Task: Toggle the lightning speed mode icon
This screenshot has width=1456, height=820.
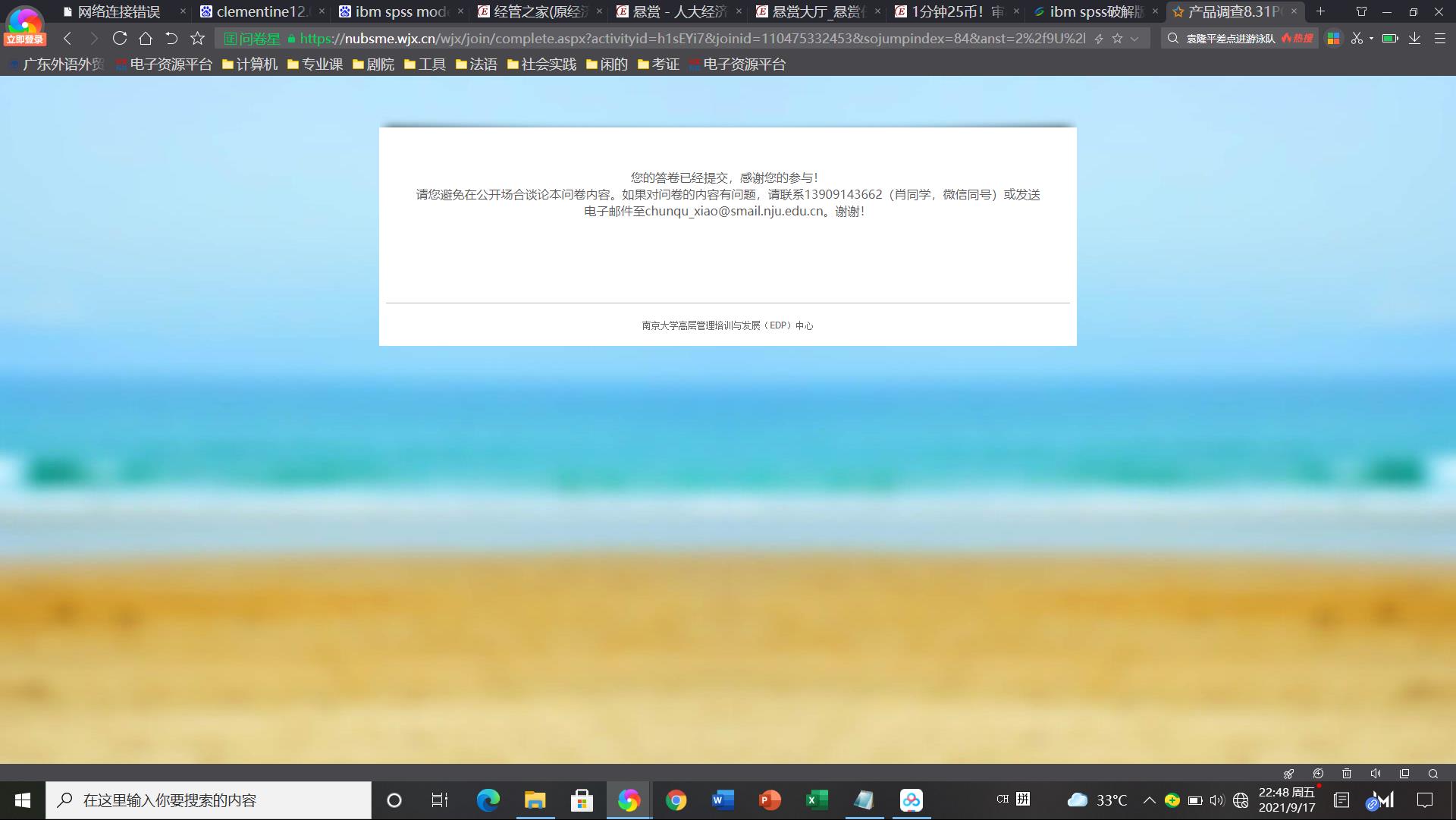Action: pyautogui.click(x=1099, y=38)
